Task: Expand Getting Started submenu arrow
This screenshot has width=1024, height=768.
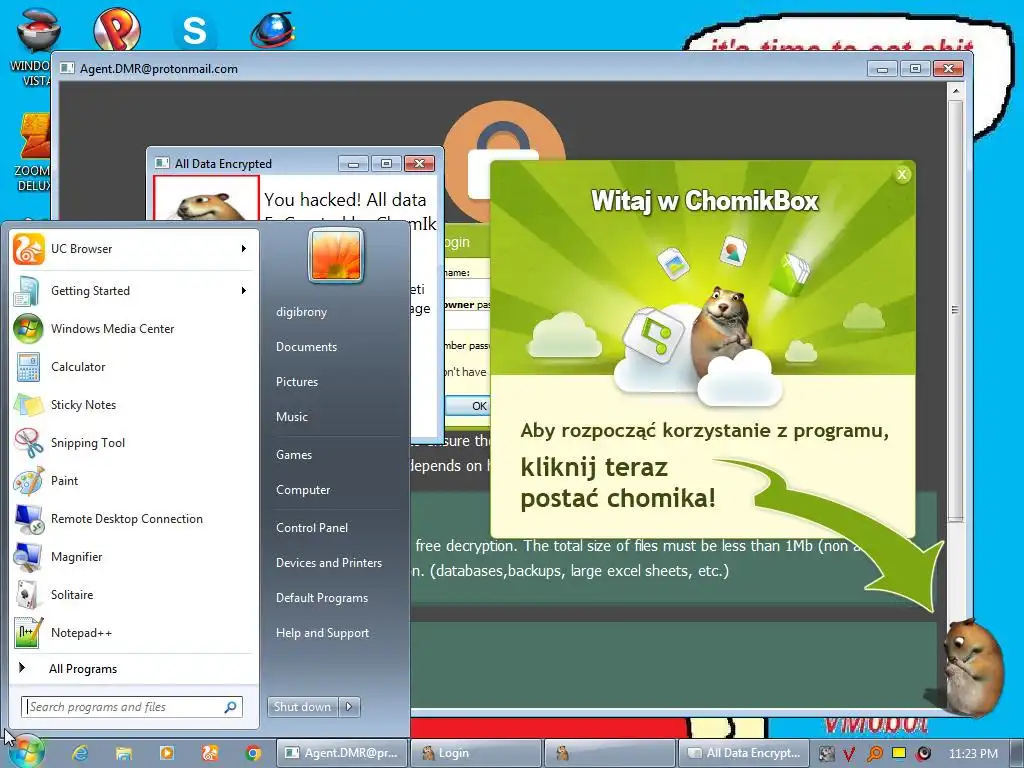Action: [244, 291]
